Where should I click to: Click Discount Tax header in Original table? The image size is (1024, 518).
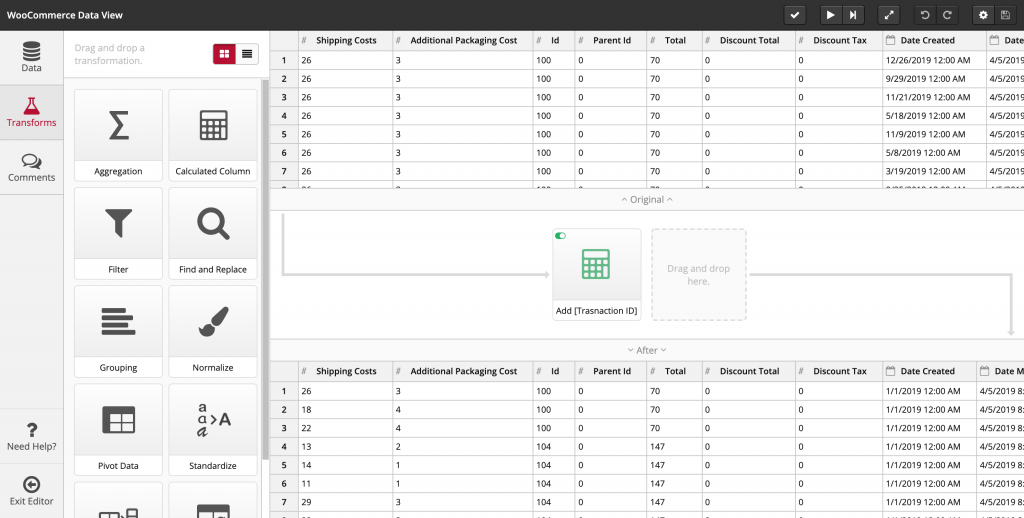839,40
